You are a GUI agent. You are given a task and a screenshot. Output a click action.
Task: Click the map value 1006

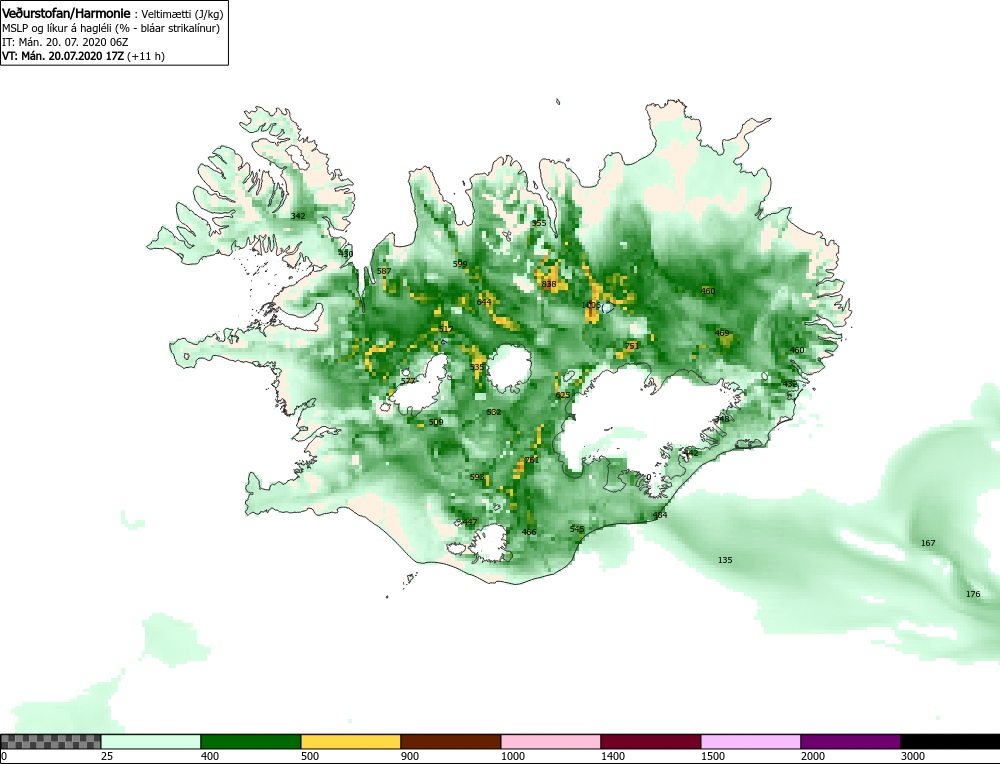pos(591,305)
